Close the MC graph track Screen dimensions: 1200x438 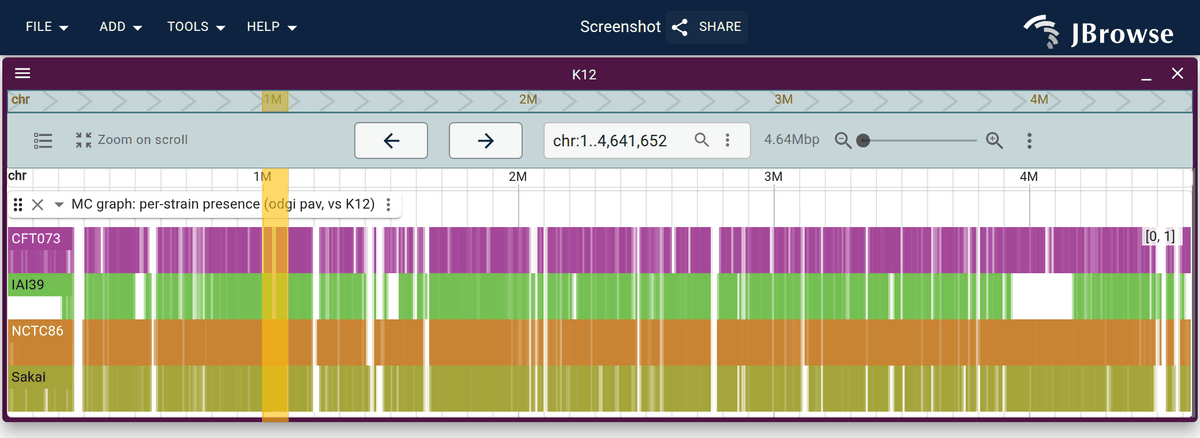(x=37, y=204)
